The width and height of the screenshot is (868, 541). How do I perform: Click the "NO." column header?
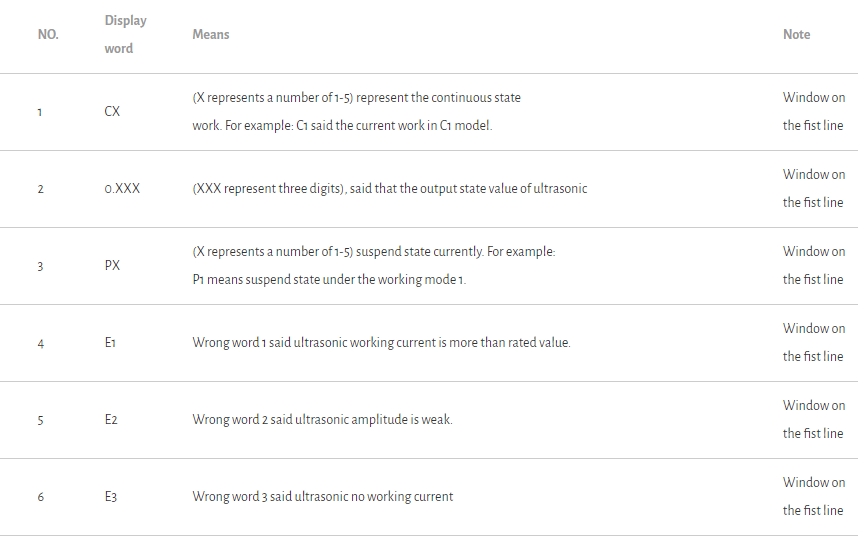tap(48, 35)
